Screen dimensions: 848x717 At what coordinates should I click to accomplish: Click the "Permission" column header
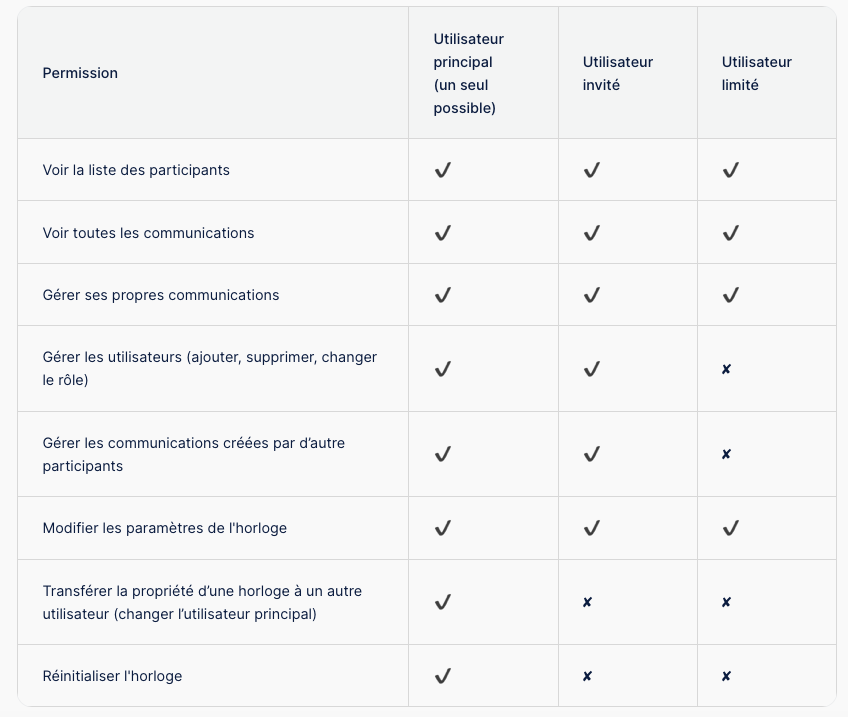[x=80, y=73]
